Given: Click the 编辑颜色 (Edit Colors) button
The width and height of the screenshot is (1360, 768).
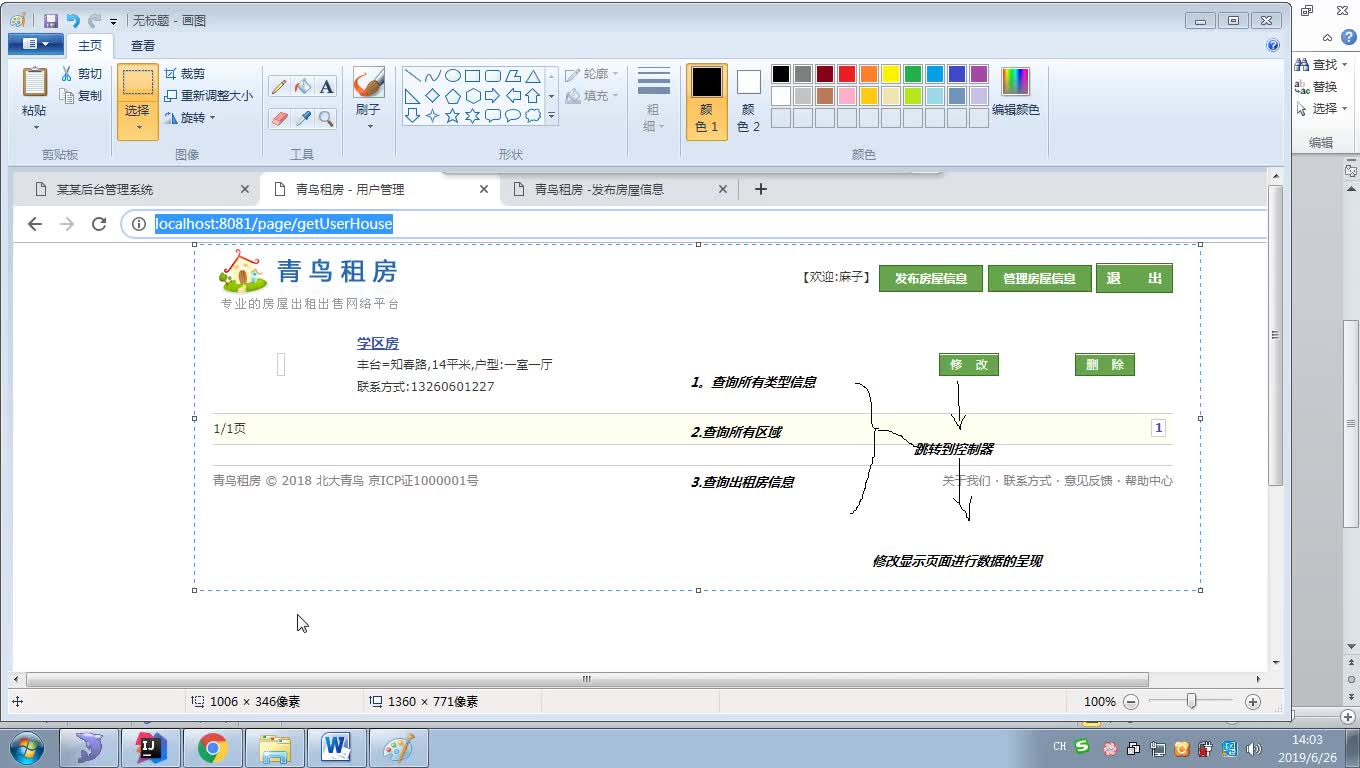Looking at the screenshot, I should (x=1016, y=97).
